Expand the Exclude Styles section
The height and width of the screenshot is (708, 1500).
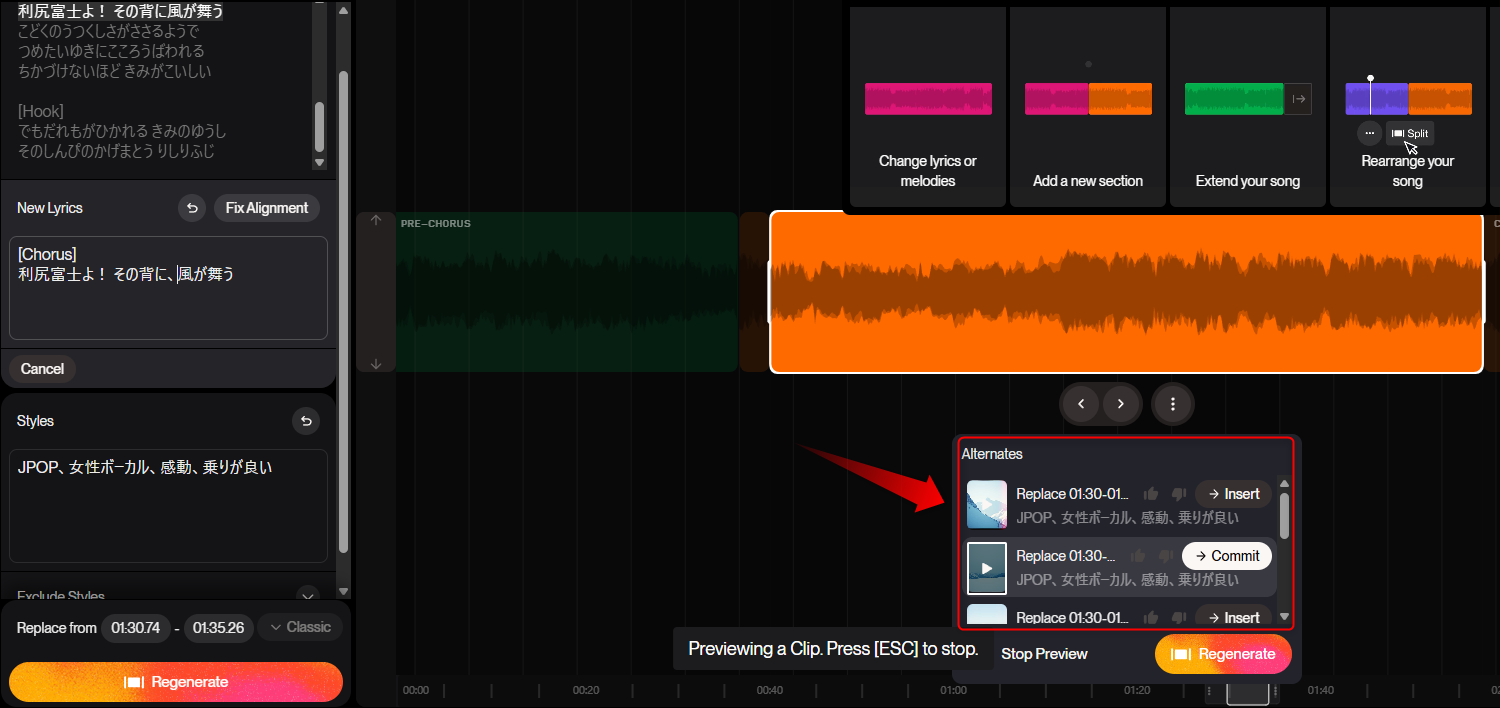(308, 594)
